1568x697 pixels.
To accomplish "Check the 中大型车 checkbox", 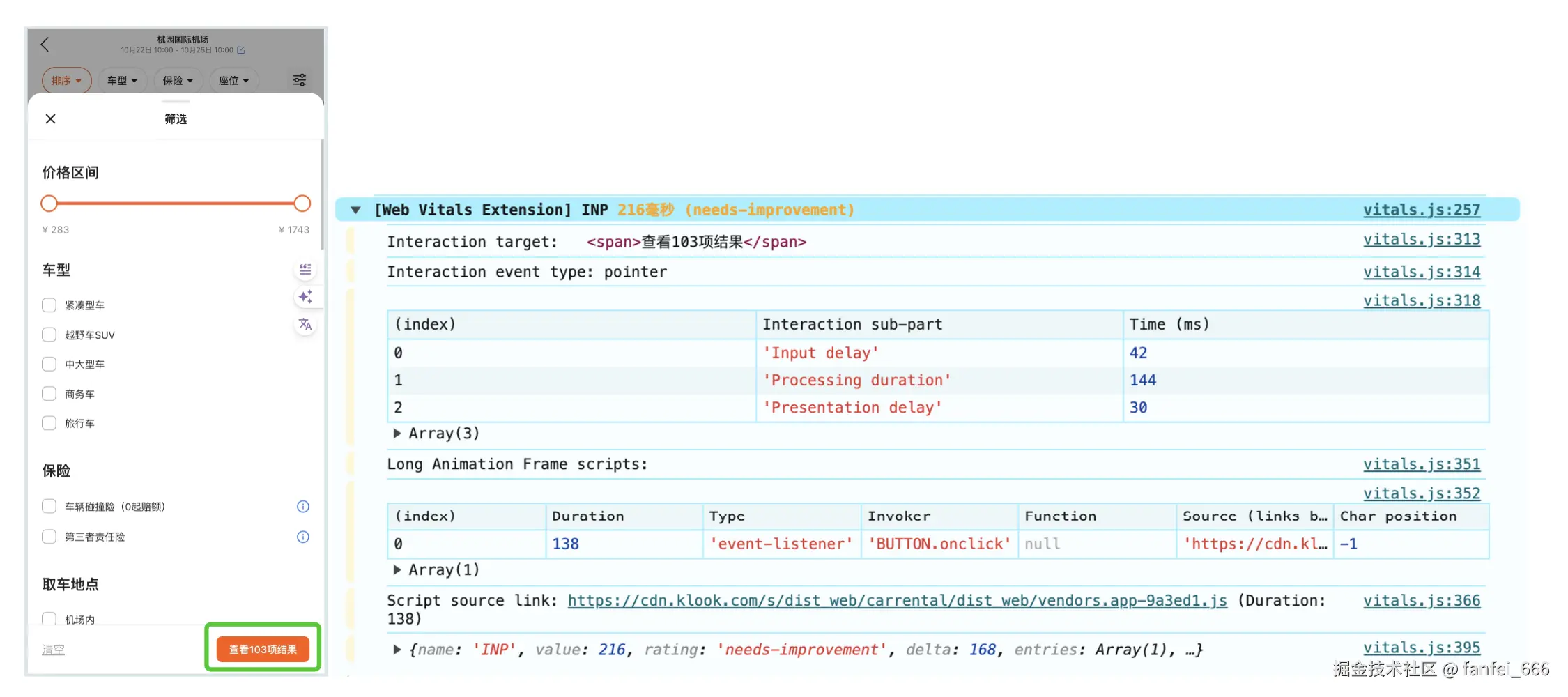I will click(49, 364).
